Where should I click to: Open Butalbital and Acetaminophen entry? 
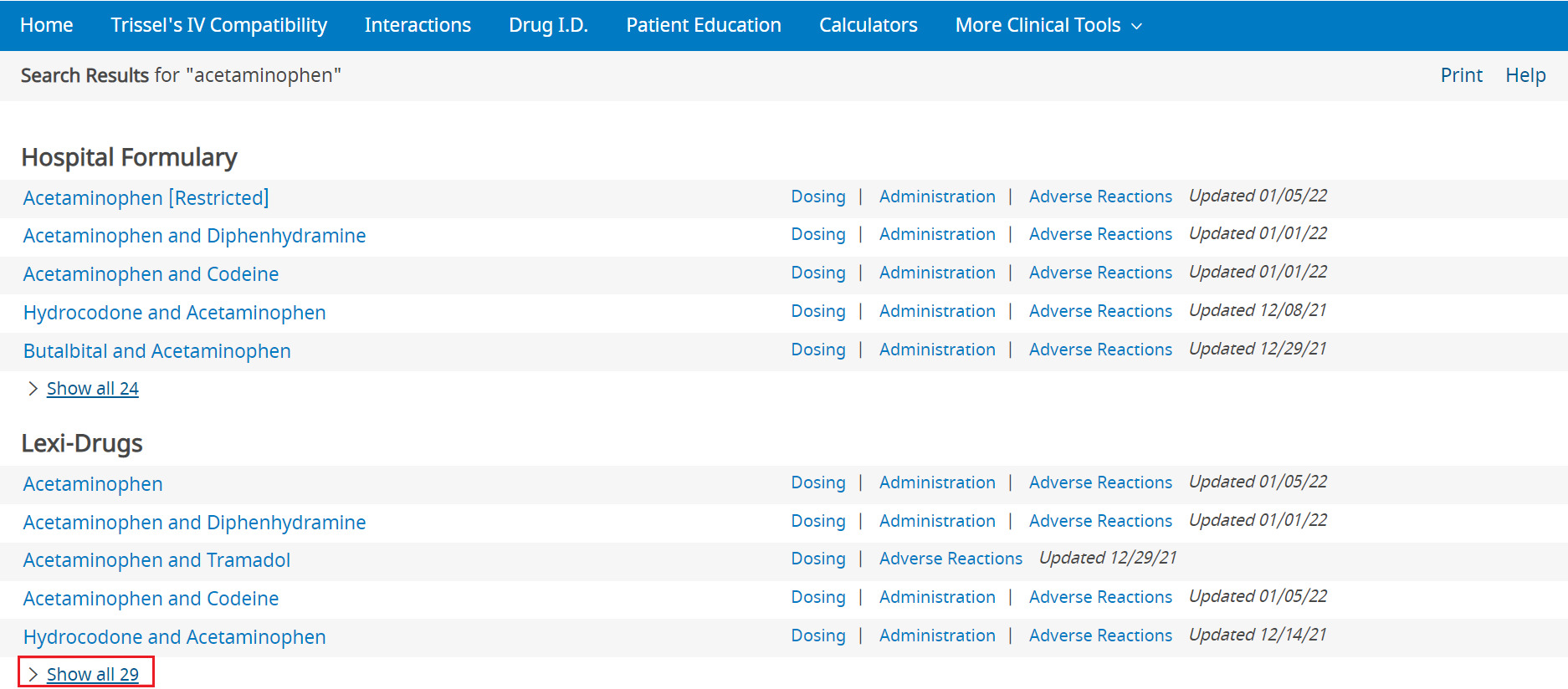(x=156, y=351)
